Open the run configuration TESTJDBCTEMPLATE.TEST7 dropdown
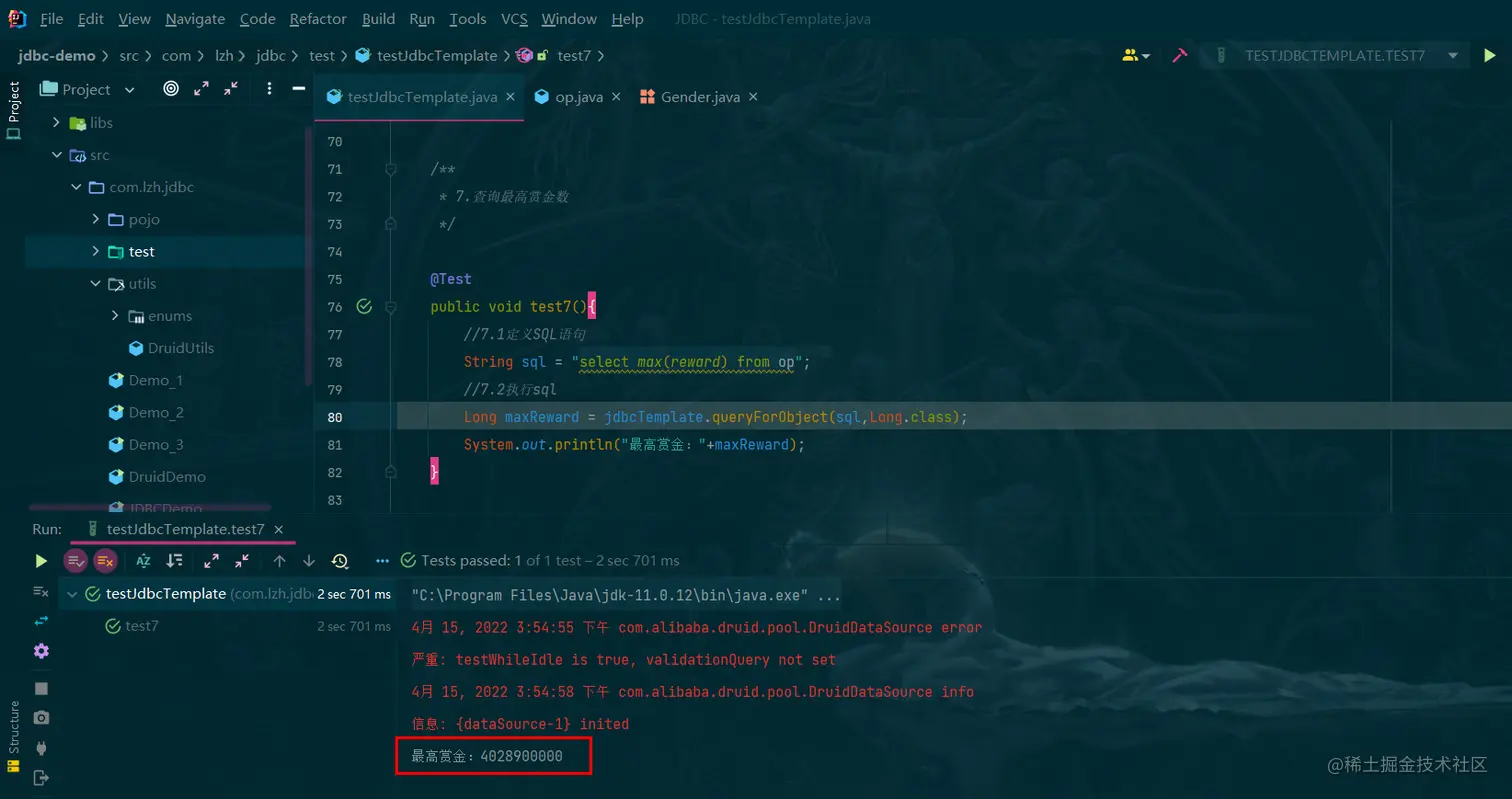1512x799 pixels. tap(1335, 56)
